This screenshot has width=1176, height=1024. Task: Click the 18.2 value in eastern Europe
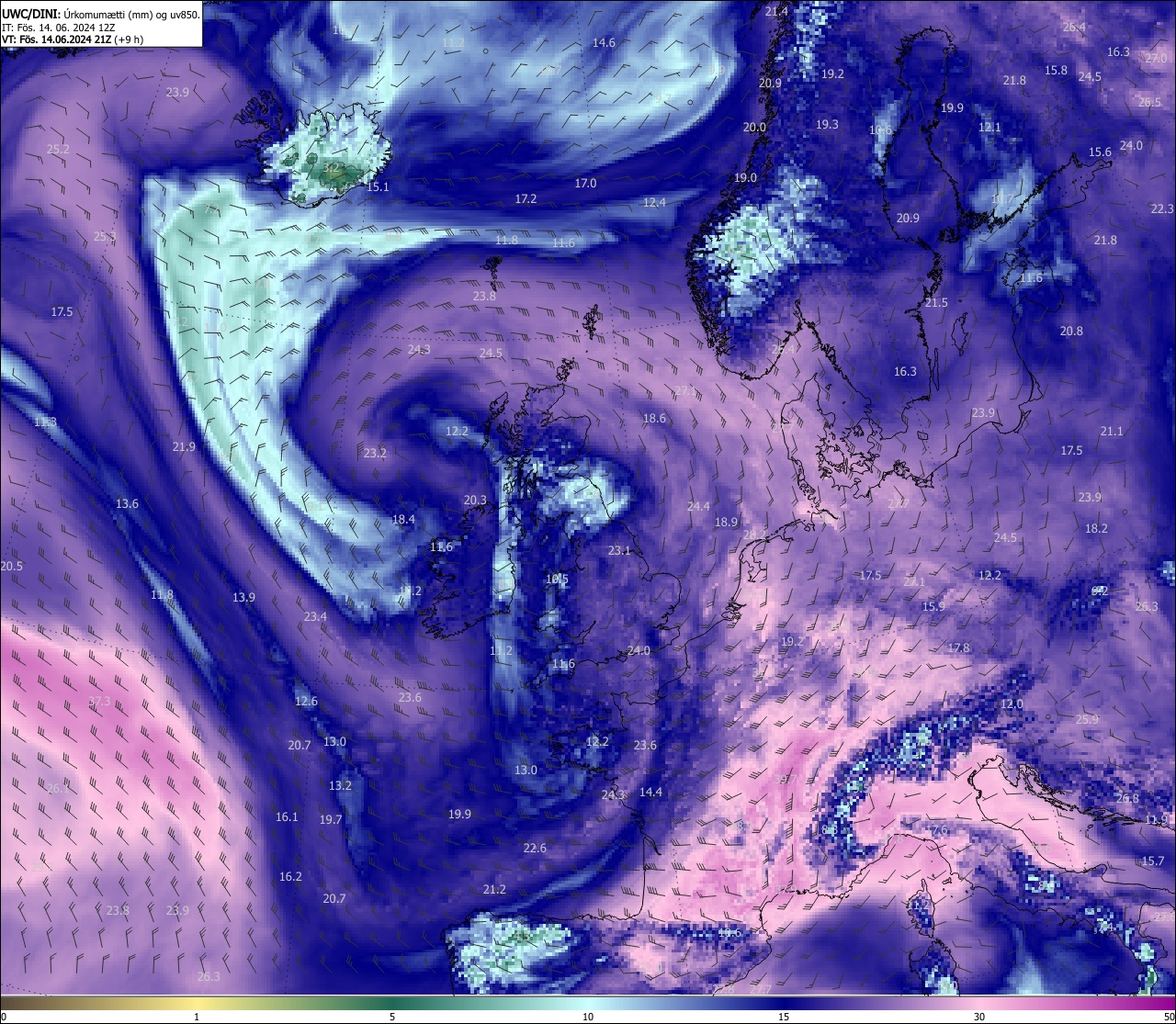pos(1096,528)
